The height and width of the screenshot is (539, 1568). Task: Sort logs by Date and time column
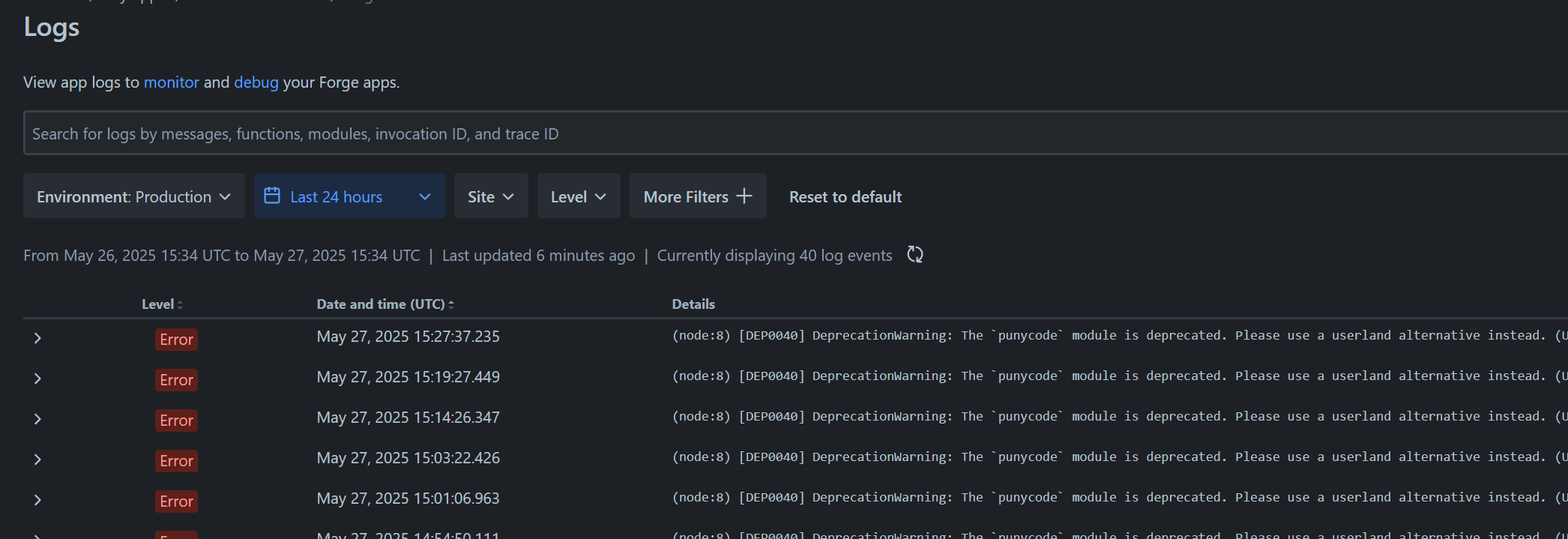click(385, 304)
